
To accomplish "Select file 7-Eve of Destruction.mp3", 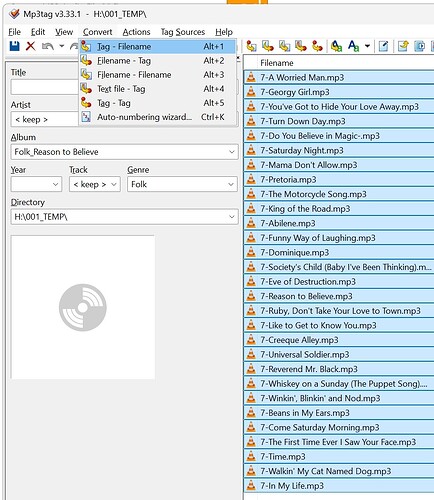I will coord(339,282).
